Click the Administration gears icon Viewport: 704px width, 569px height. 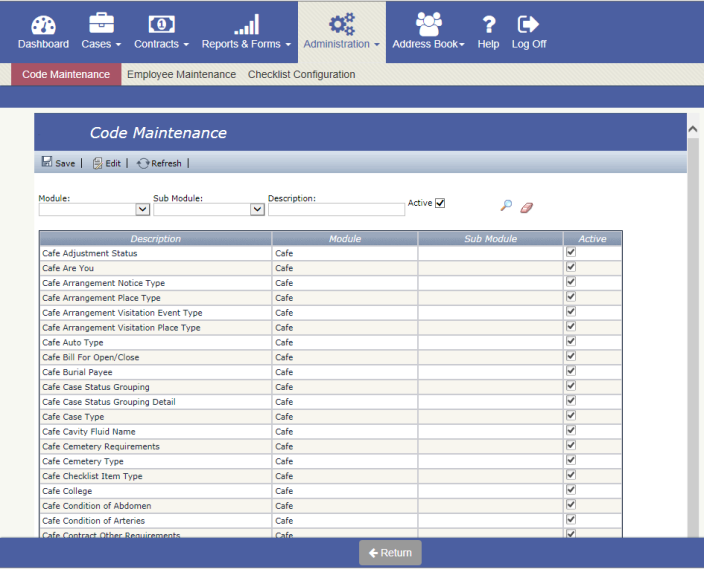click(342, 24)
